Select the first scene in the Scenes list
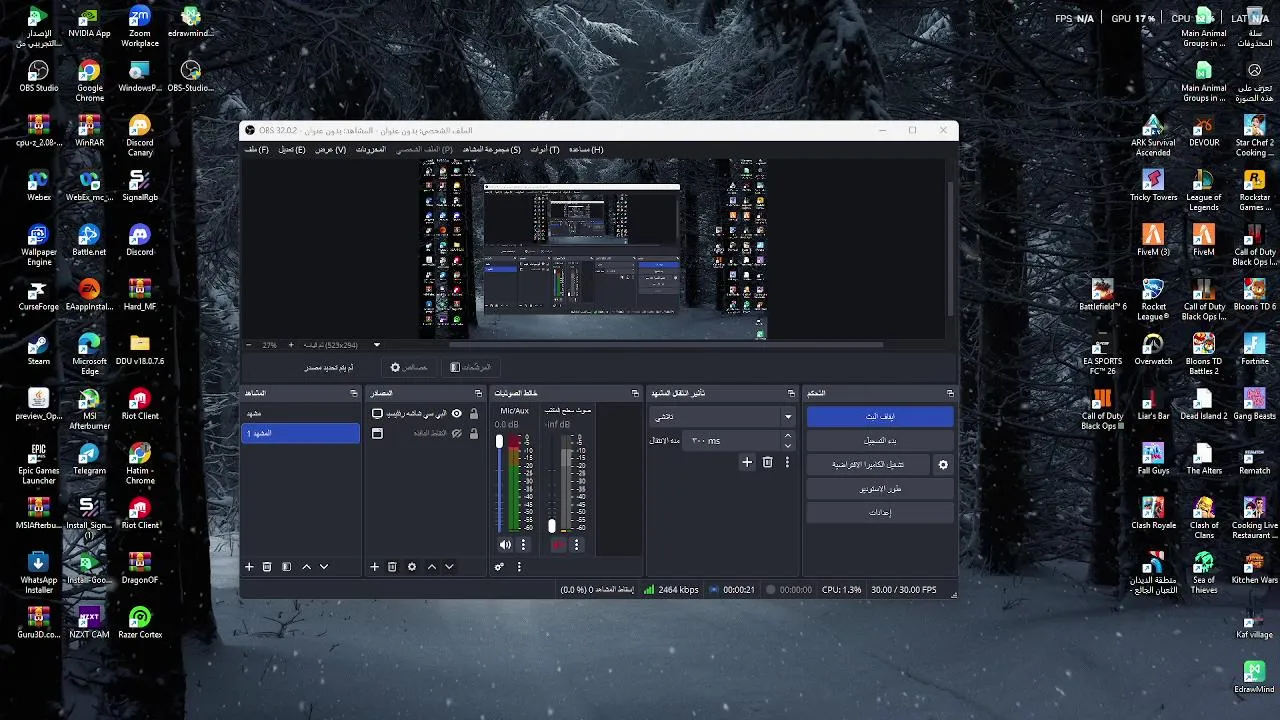 click(300, 413)
